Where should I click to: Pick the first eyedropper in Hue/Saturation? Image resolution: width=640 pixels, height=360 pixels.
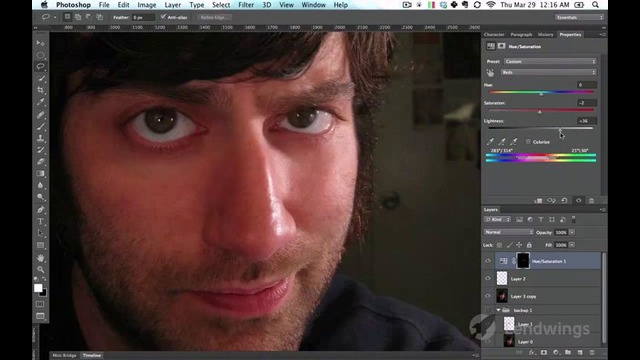[x=490, y=142]
